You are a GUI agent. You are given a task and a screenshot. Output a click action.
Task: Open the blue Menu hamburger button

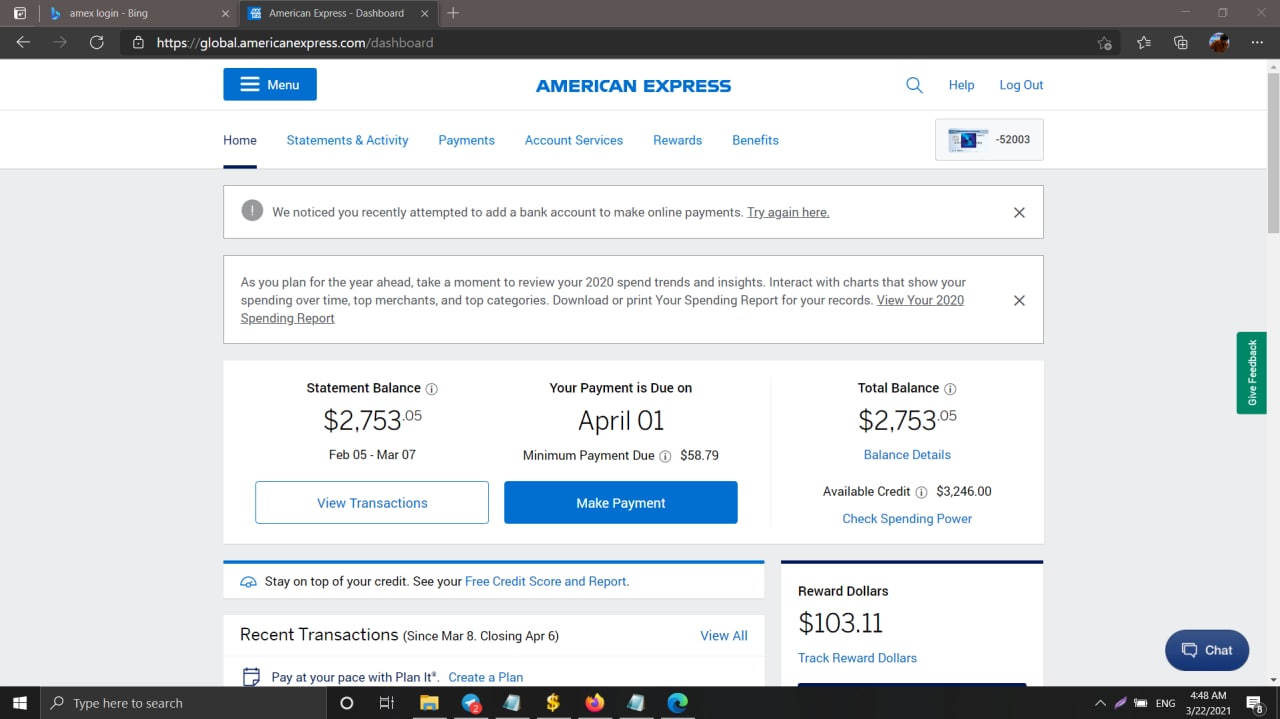pyautogui.click(x=270, y=85)
